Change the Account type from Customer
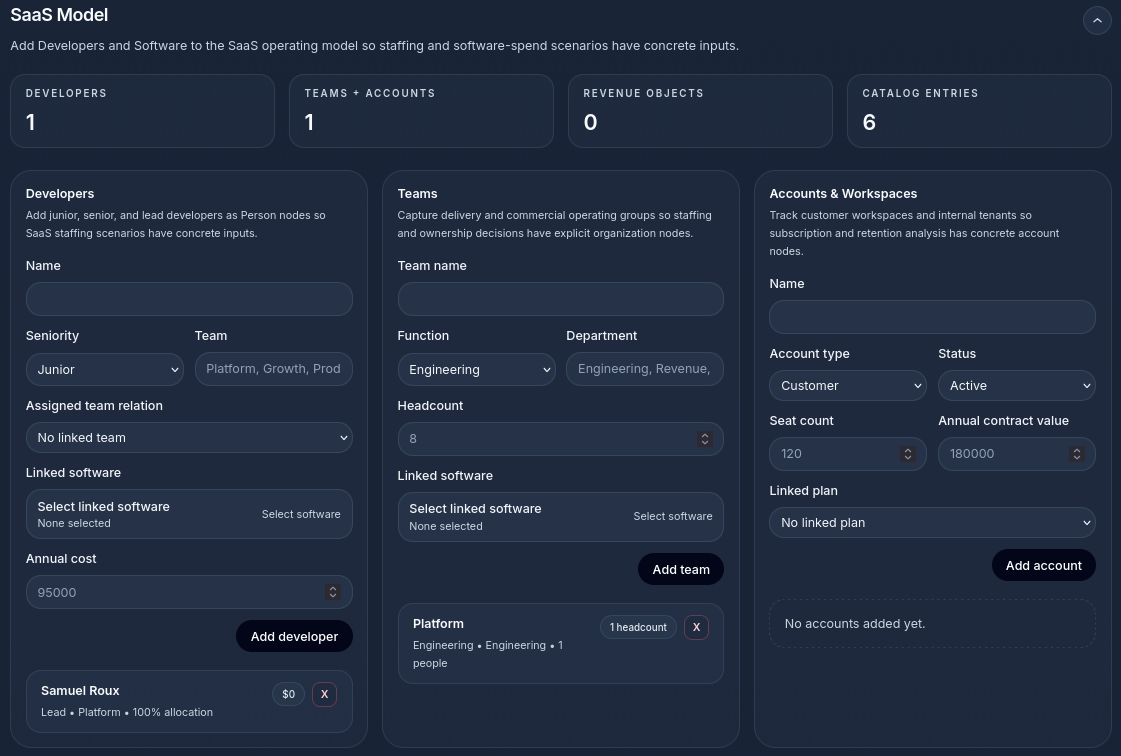 (x=847, y=385)
